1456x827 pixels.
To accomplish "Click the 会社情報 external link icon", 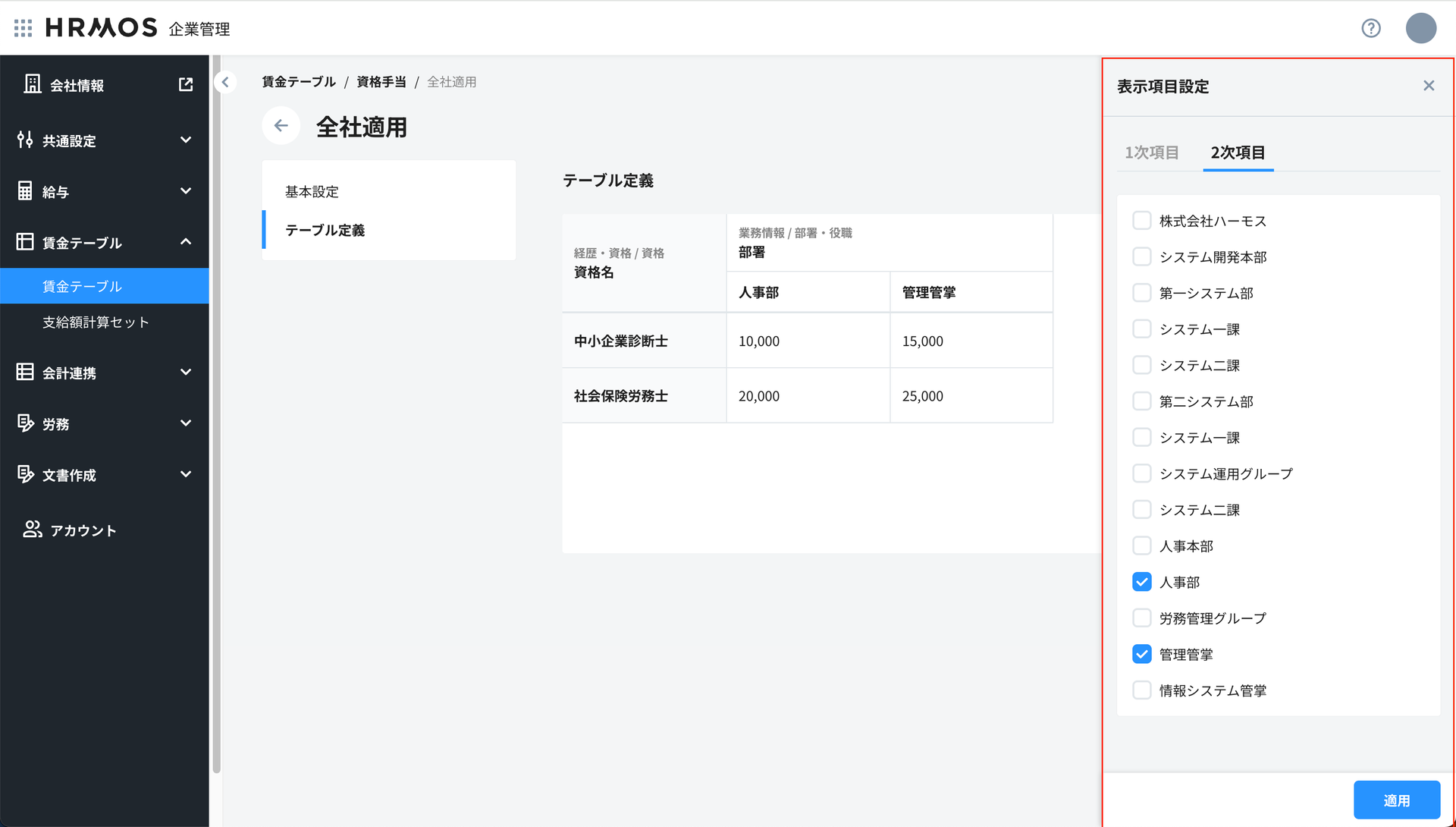I will pos(186,84).
